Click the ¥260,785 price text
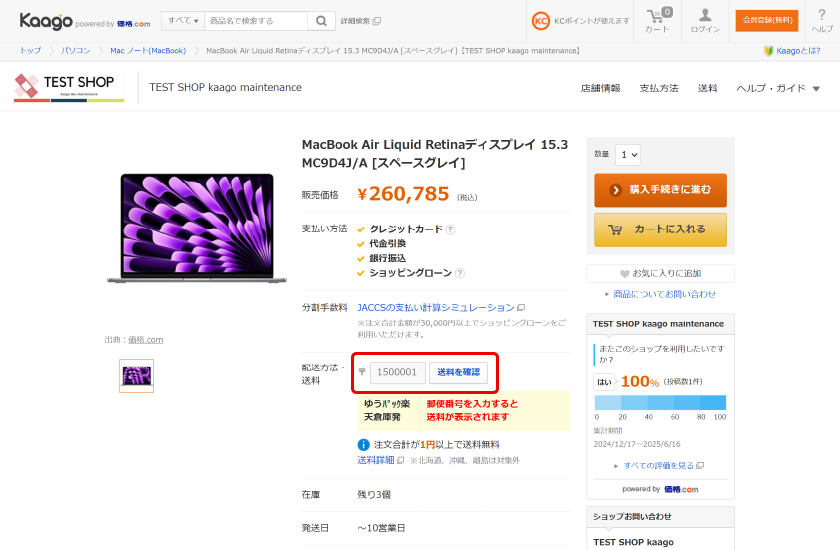The image size is (840, 550). pos(403,194)
